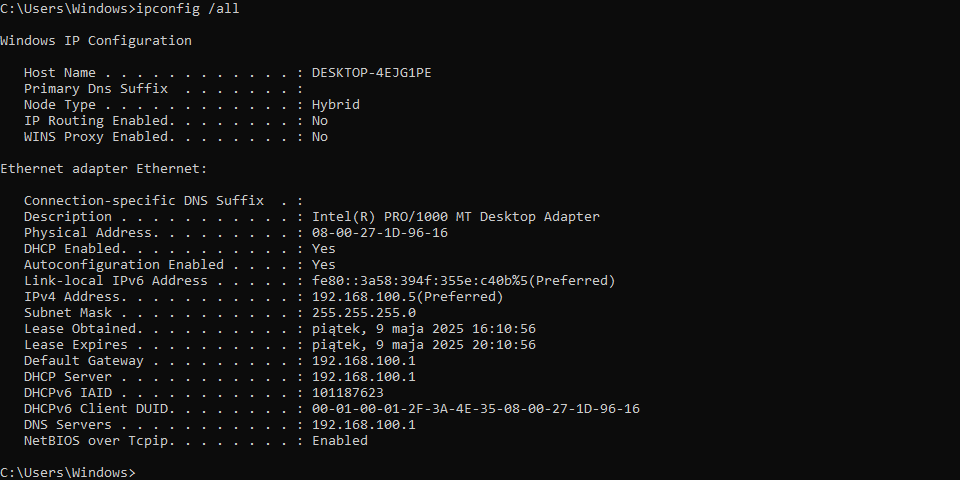This screenshot has width=960, height=480.
Task: Click the subnet mask 255.255.255.0
Action: pyautogui.click(x=364, y=313)
